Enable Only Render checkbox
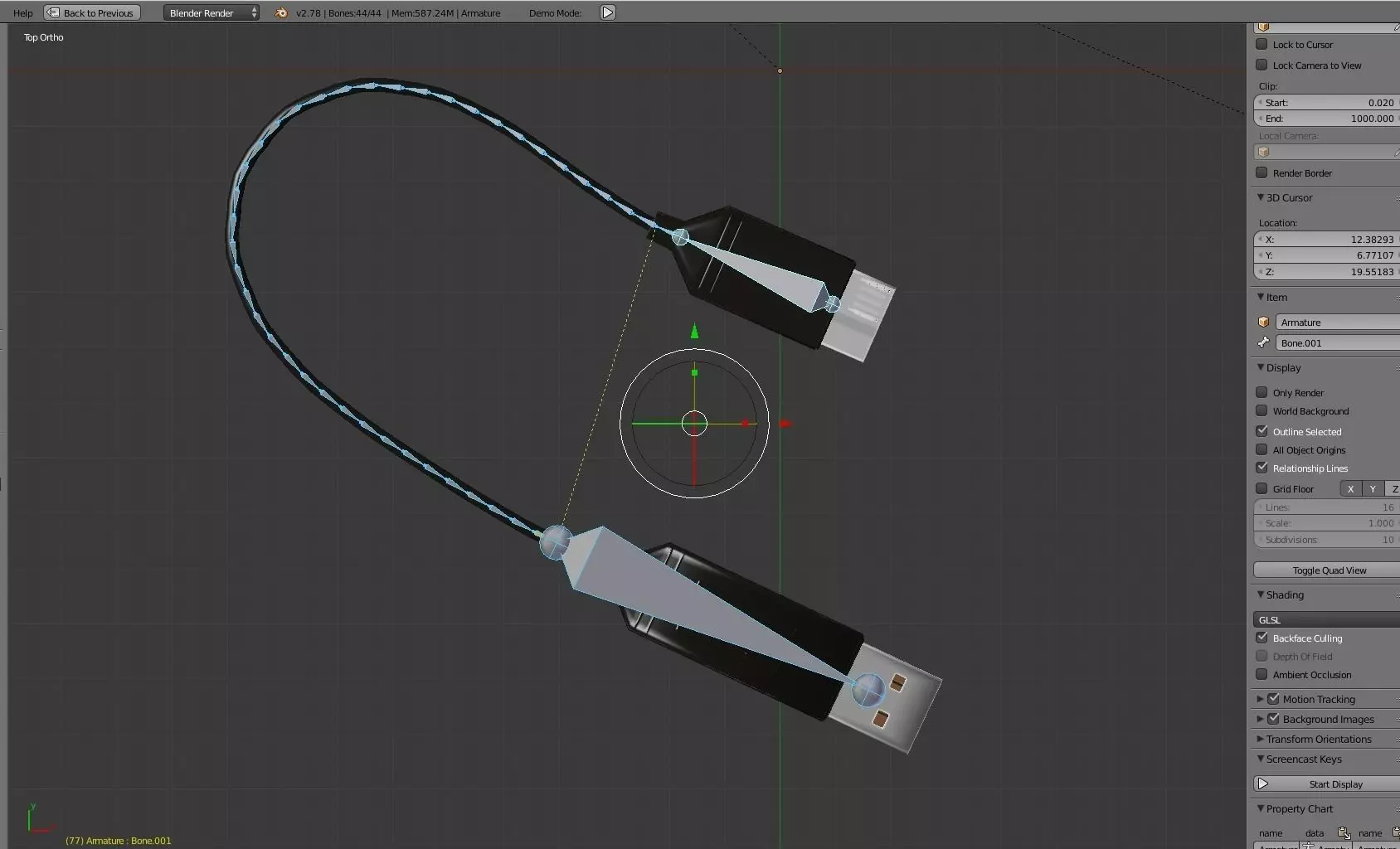The height and width of the screenshot is (849, 1400). [x=1261, y=392]
